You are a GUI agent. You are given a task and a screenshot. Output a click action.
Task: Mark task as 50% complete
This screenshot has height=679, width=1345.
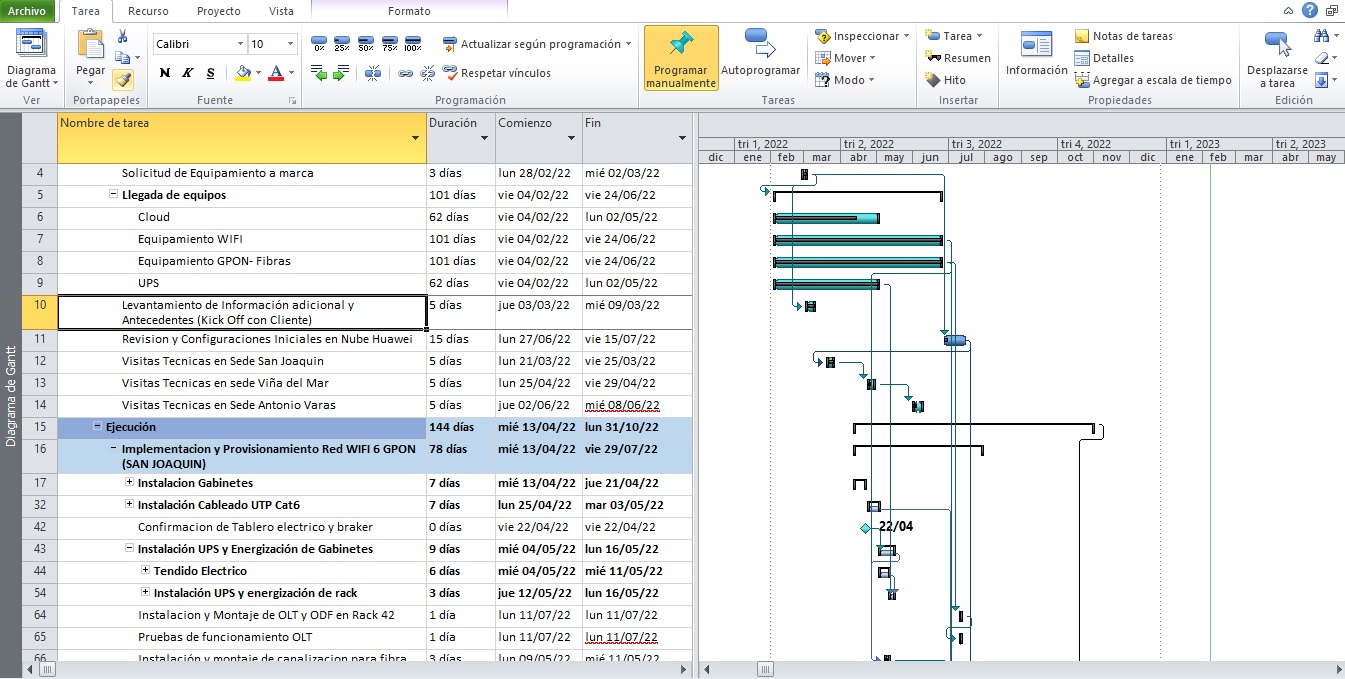coord(366,45)
